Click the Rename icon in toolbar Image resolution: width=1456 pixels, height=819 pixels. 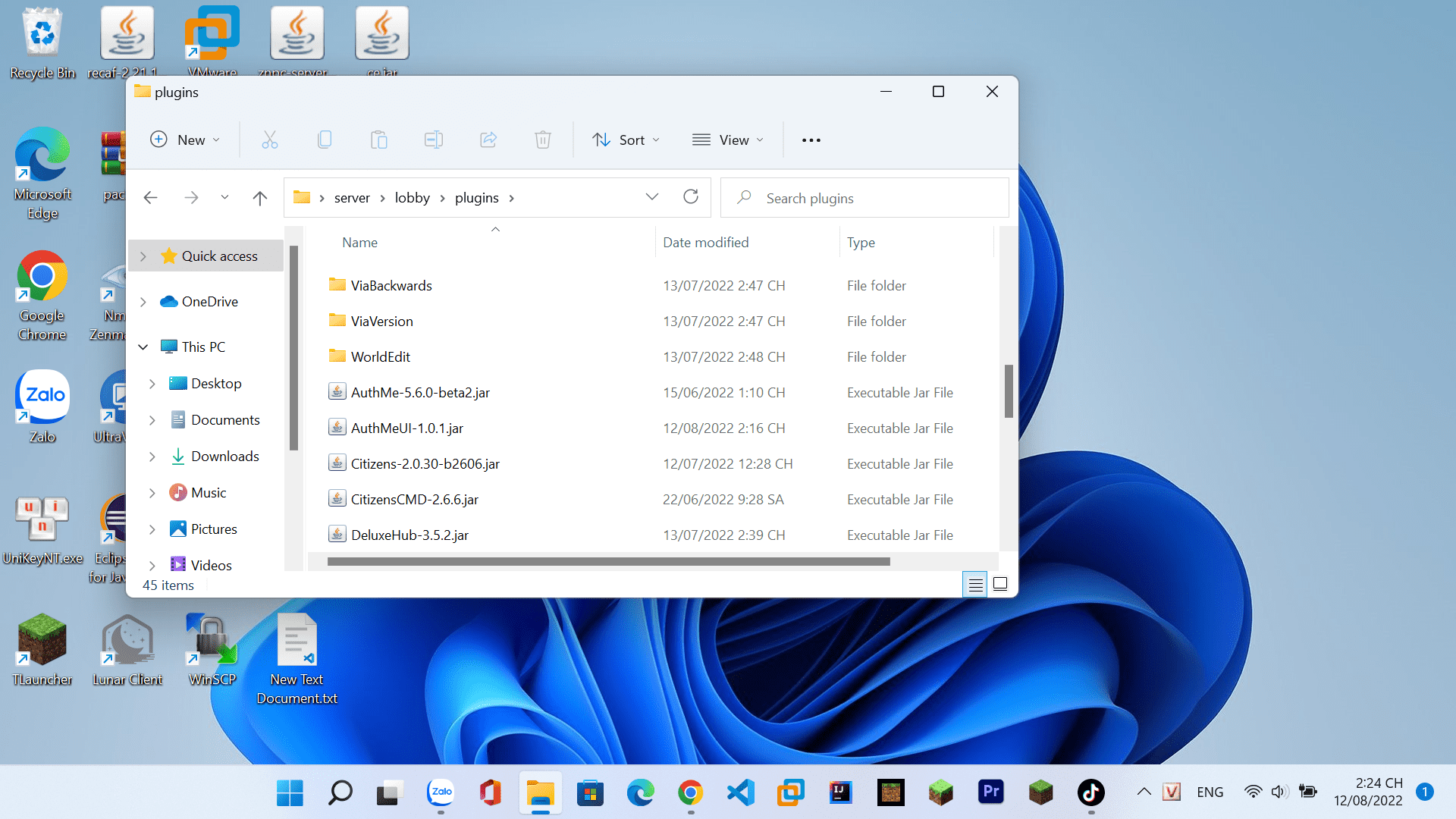pos(433,140)
